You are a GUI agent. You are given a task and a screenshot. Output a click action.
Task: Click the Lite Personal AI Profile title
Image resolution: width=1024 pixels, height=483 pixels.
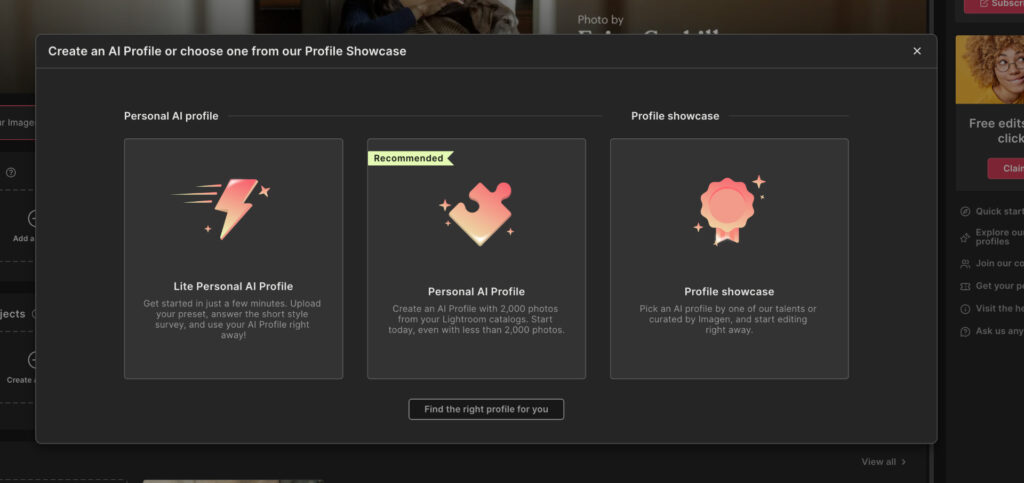point(233,286)
